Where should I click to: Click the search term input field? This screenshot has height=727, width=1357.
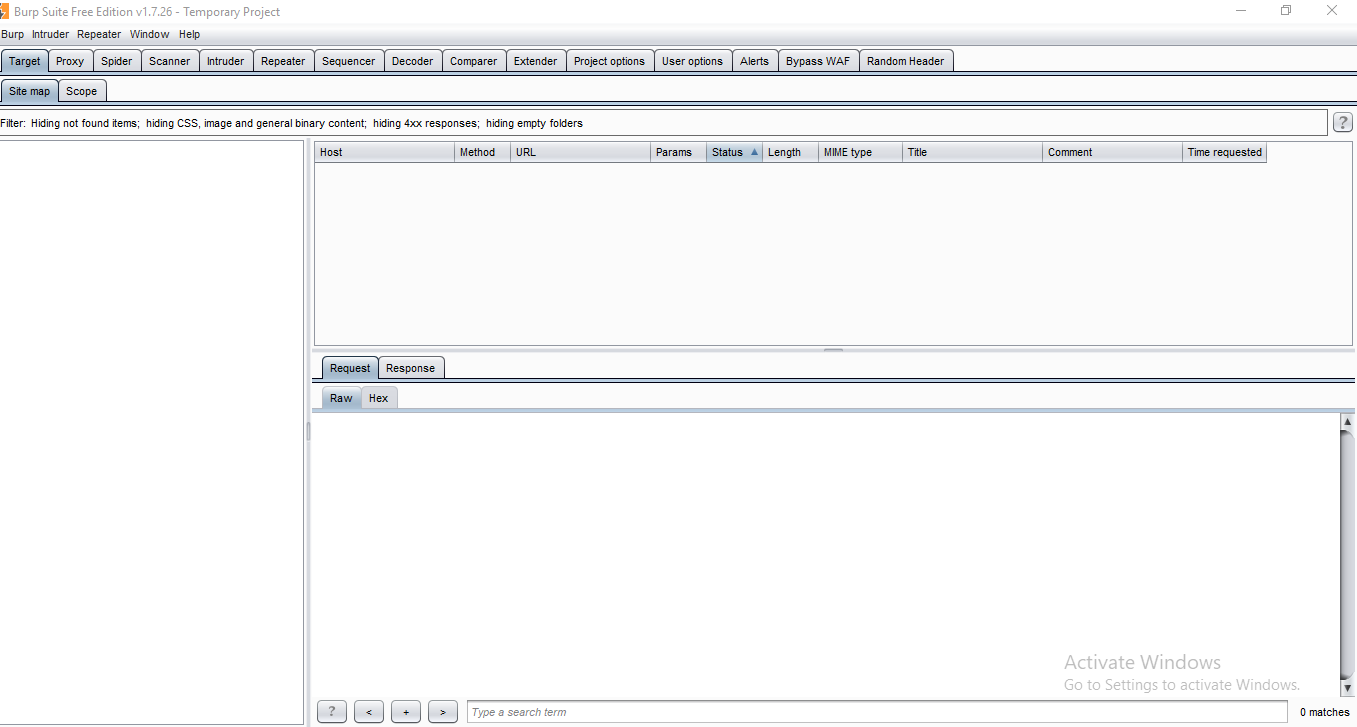[877, 712]
